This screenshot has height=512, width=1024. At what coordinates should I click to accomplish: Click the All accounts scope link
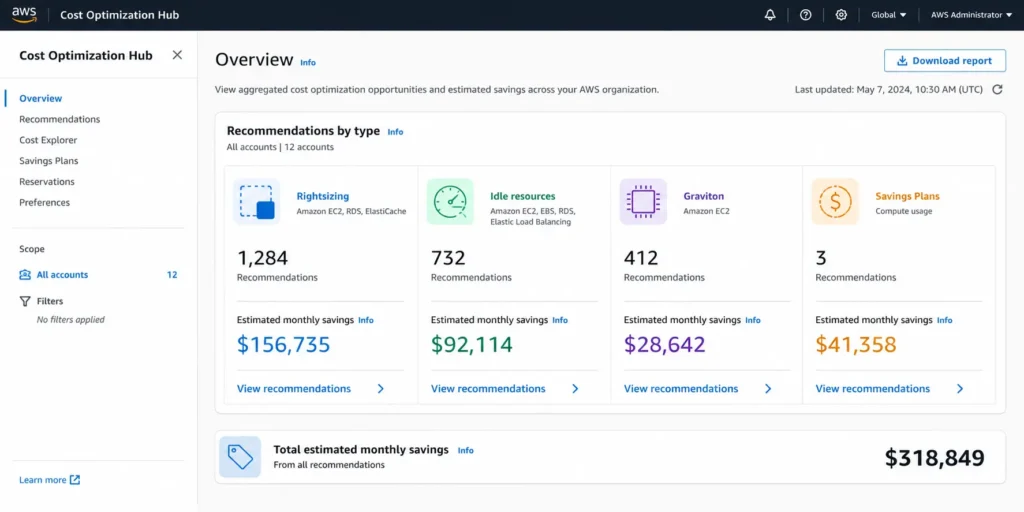[x=62, y=275]
